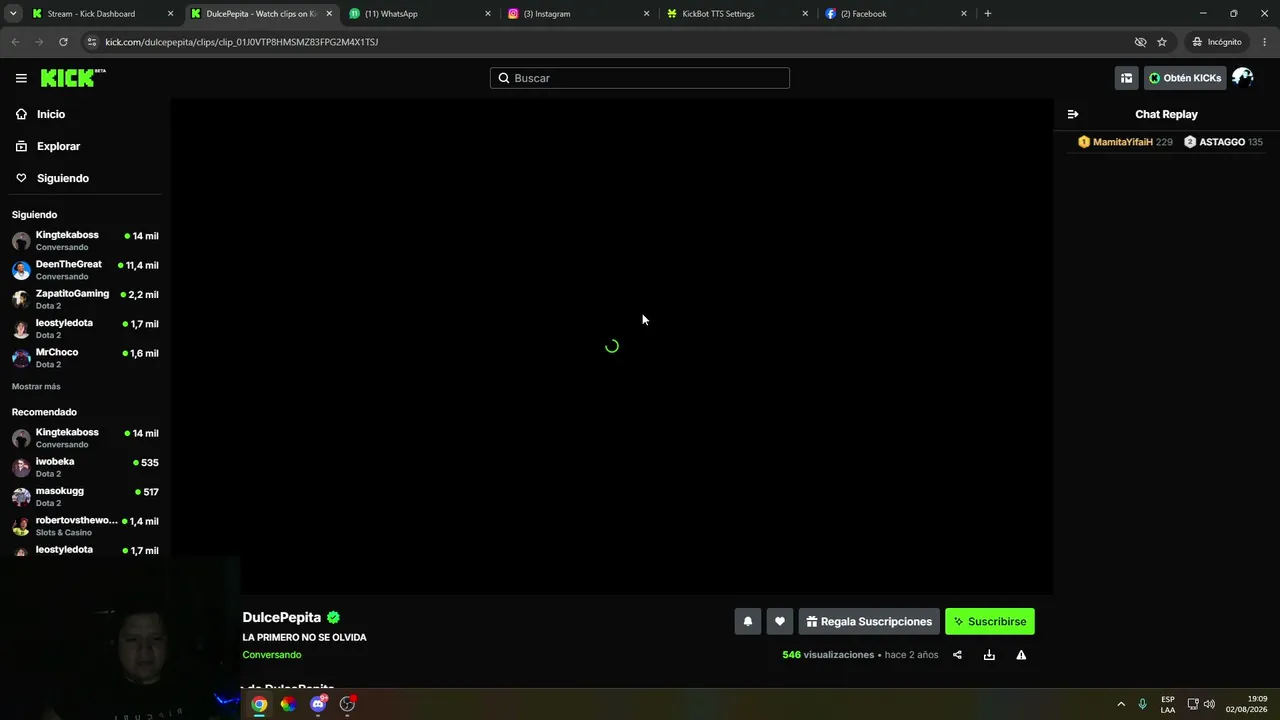Image resolution: width=1280 pixels, height=720 pixels.
Task: Collapse the Chat Replay panel
Action: point(1073,114)
